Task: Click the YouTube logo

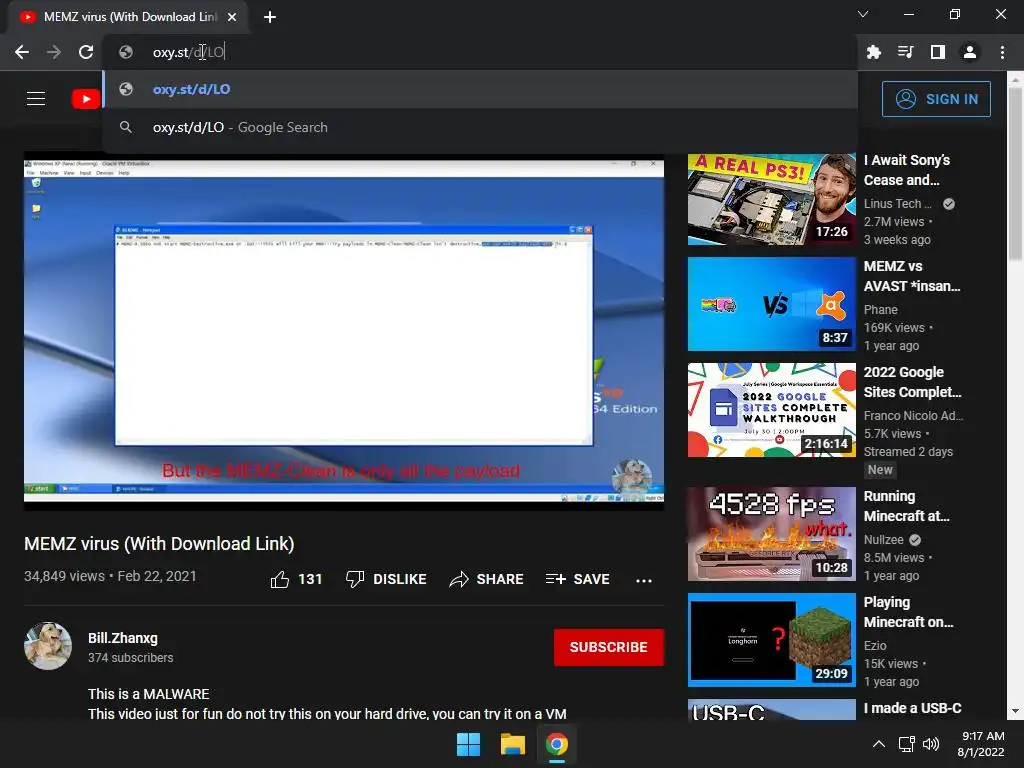Action: point(86,99)
